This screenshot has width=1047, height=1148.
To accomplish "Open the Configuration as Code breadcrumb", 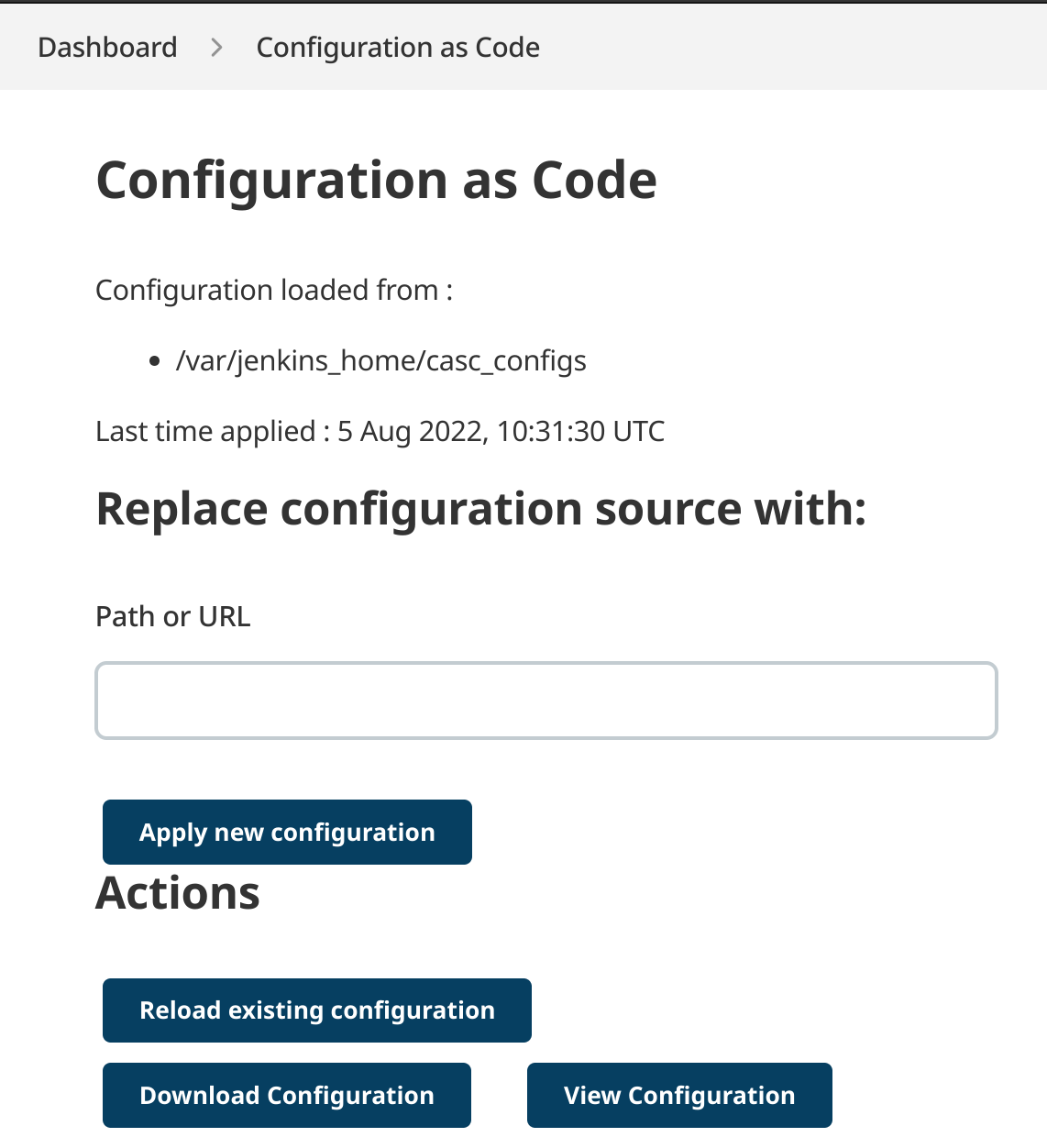I will [397, 47].
